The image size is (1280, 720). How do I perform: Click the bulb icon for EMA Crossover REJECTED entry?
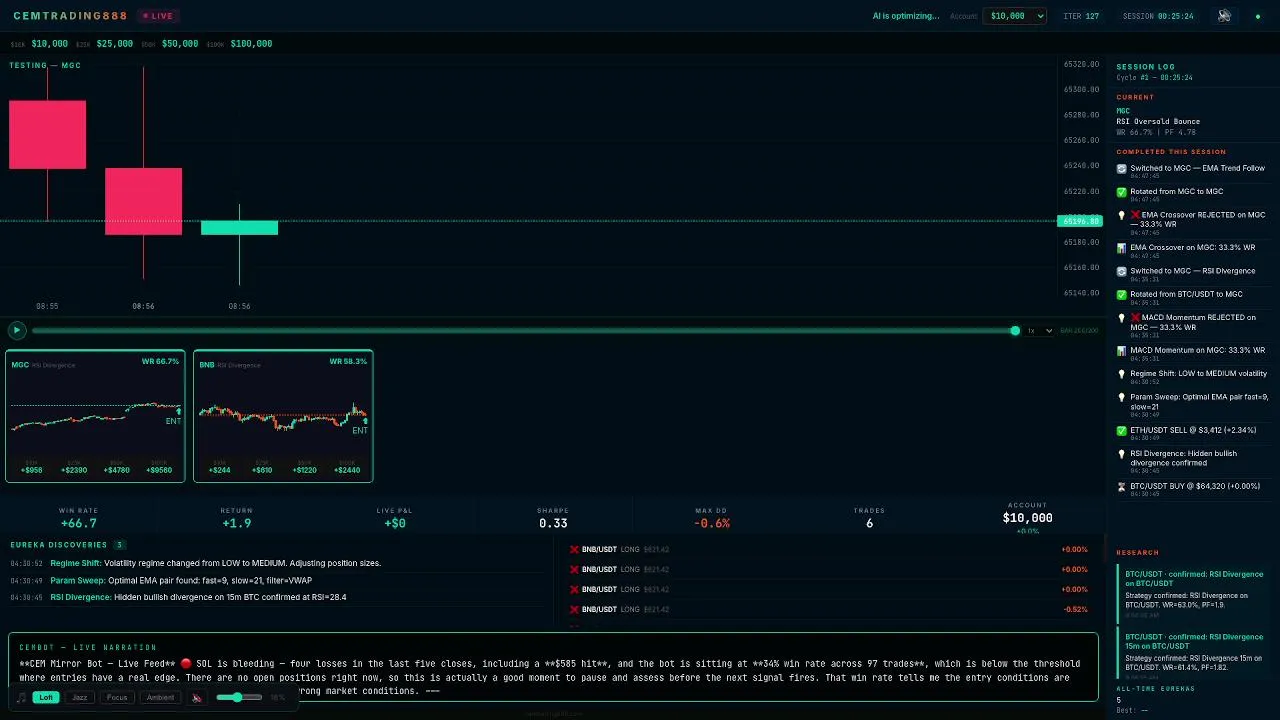1121,215
